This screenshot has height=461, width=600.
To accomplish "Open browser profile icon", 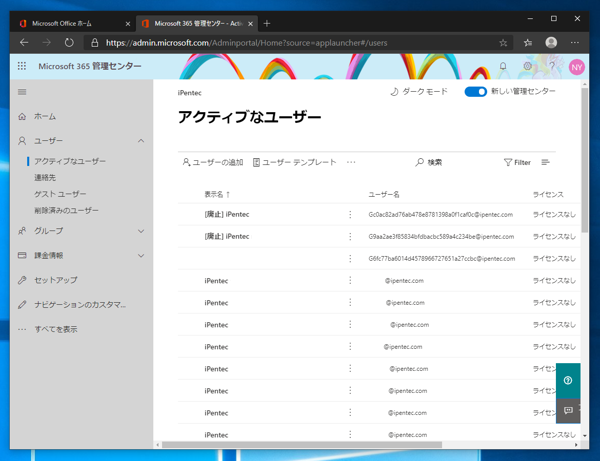I will click(551, 42).
